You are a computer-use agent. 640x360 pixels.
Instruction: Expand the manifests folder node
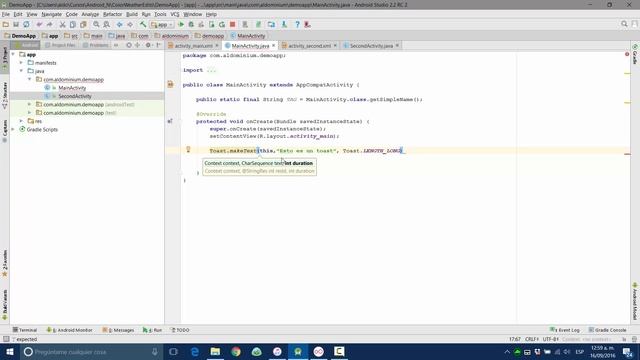[x=22, y=62]
